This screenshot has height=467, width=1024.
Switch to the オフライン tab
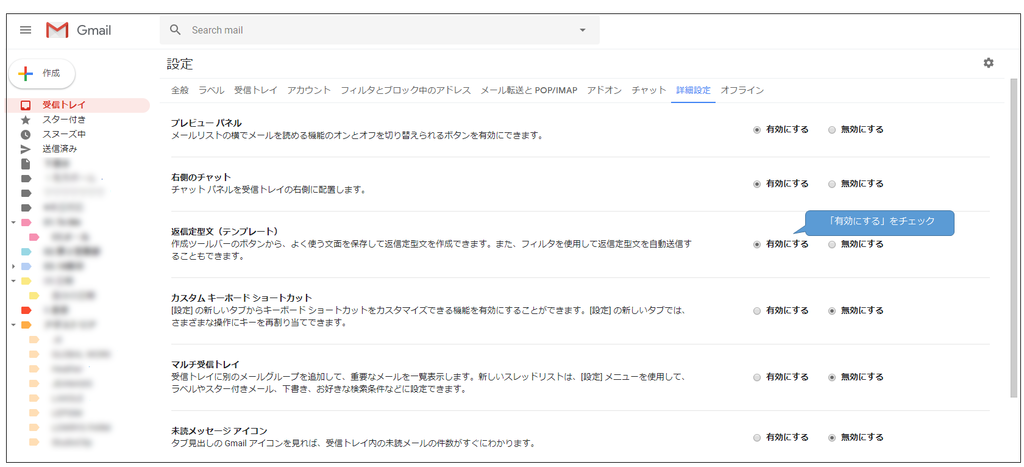point(742,90)
